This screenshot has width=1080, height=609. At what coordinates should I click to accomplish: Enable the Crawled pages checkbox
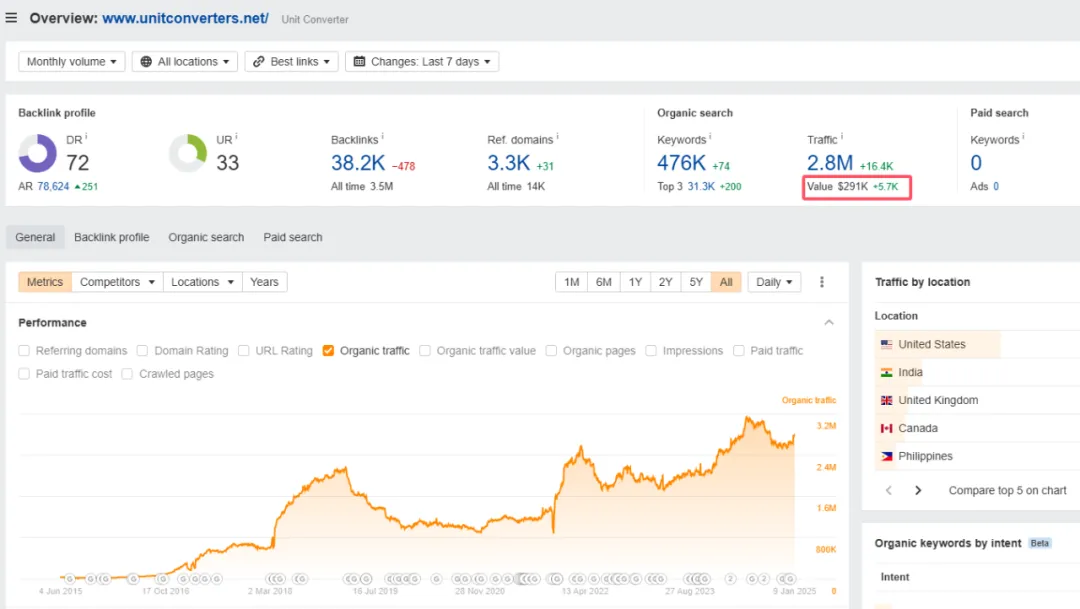127,374
